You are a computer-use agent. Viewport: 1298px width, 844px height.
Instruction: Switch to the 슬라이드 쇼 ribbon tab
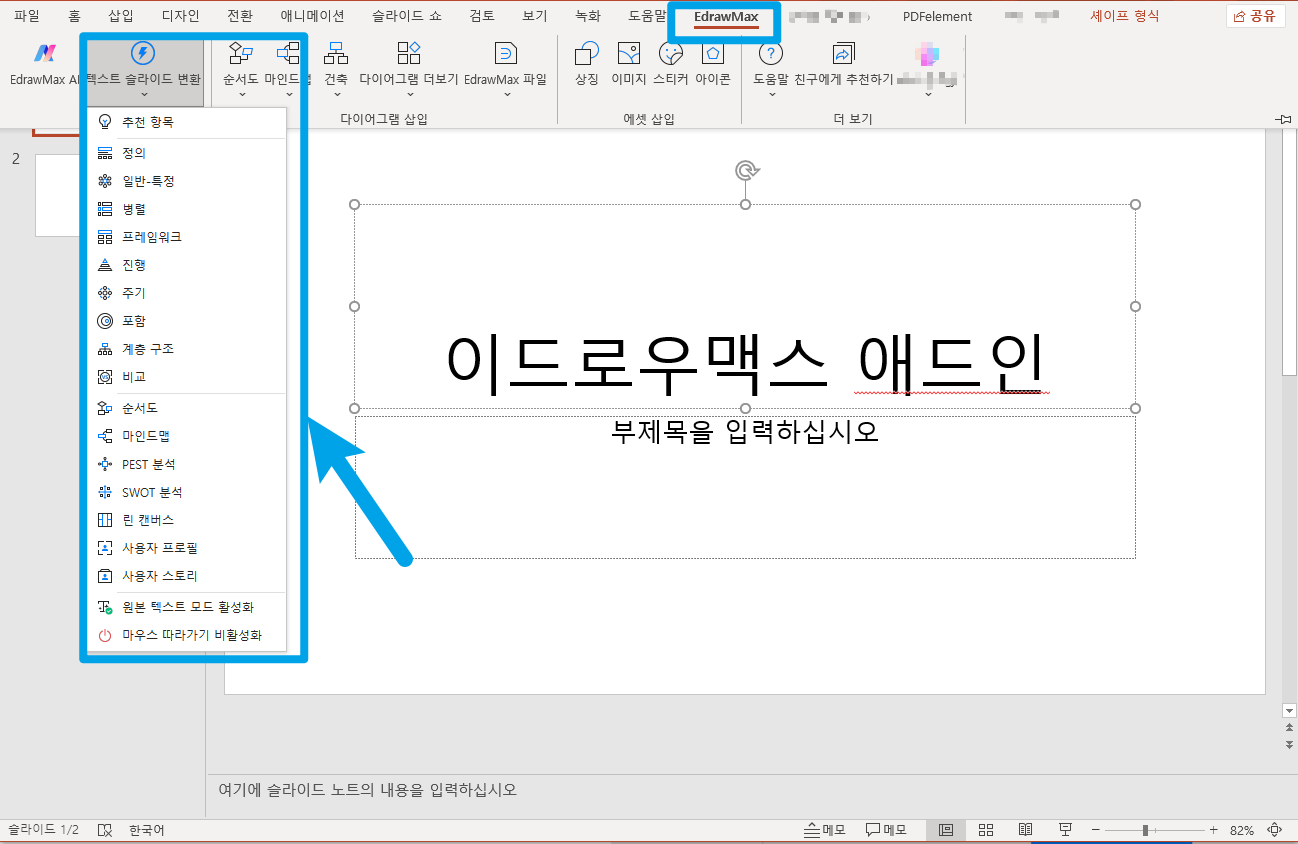click(x=408, y=16)
